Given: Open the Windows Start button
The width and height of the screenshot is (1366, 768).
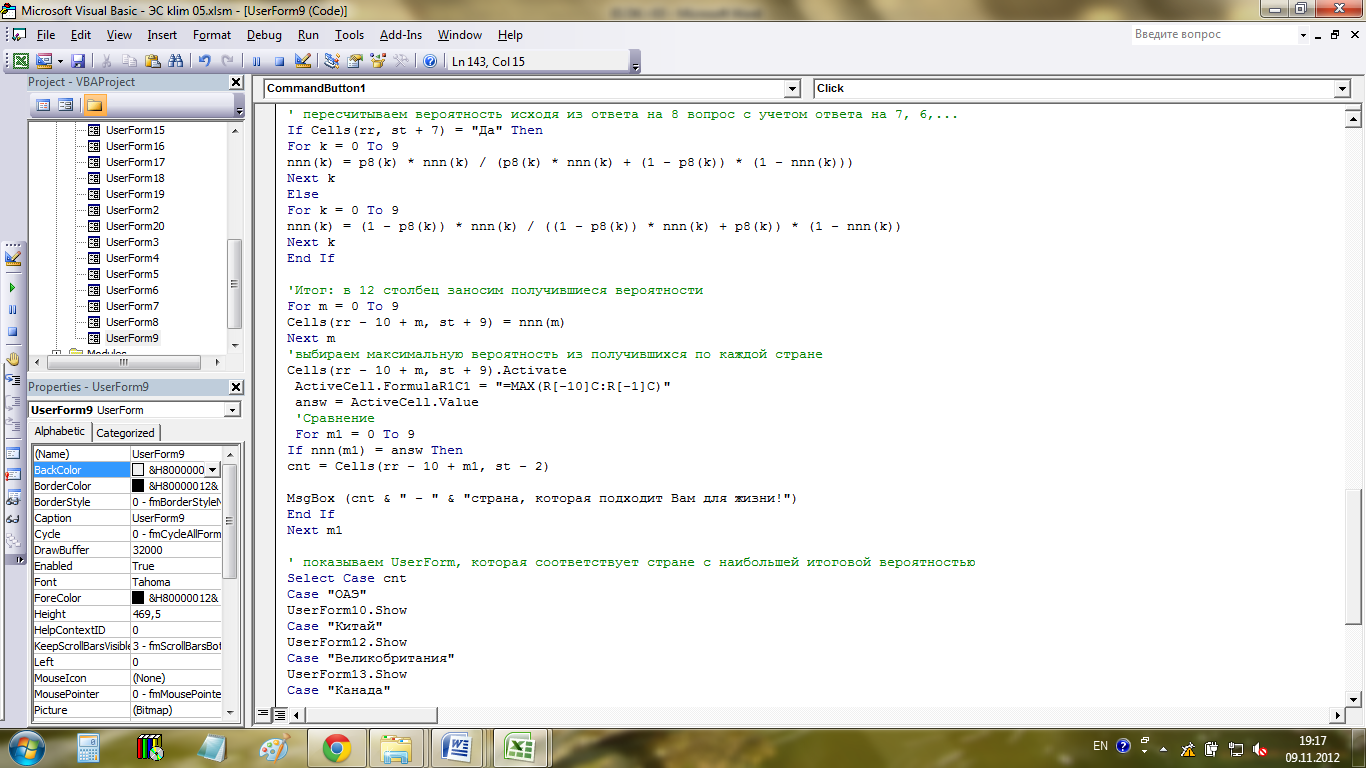Looking at the screenshot, I should (x=27, y=748).
